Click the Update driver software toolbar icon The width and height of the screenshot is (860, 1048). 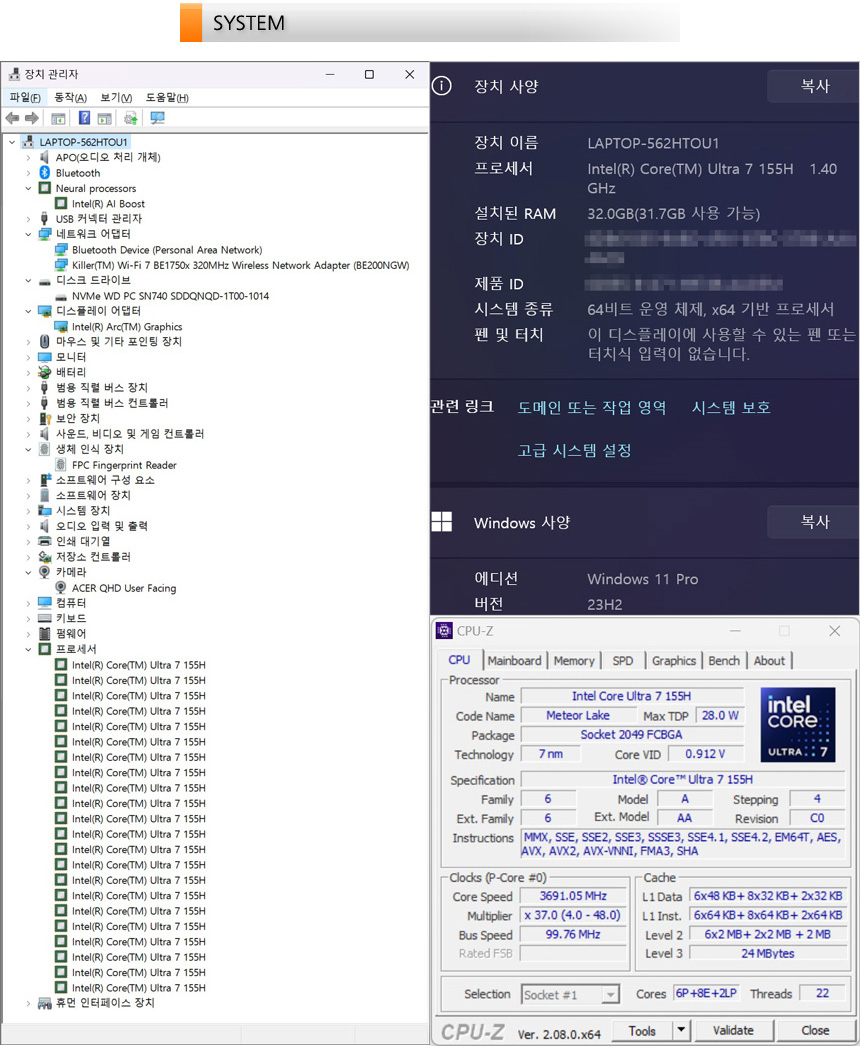click(x=130, y=118)
